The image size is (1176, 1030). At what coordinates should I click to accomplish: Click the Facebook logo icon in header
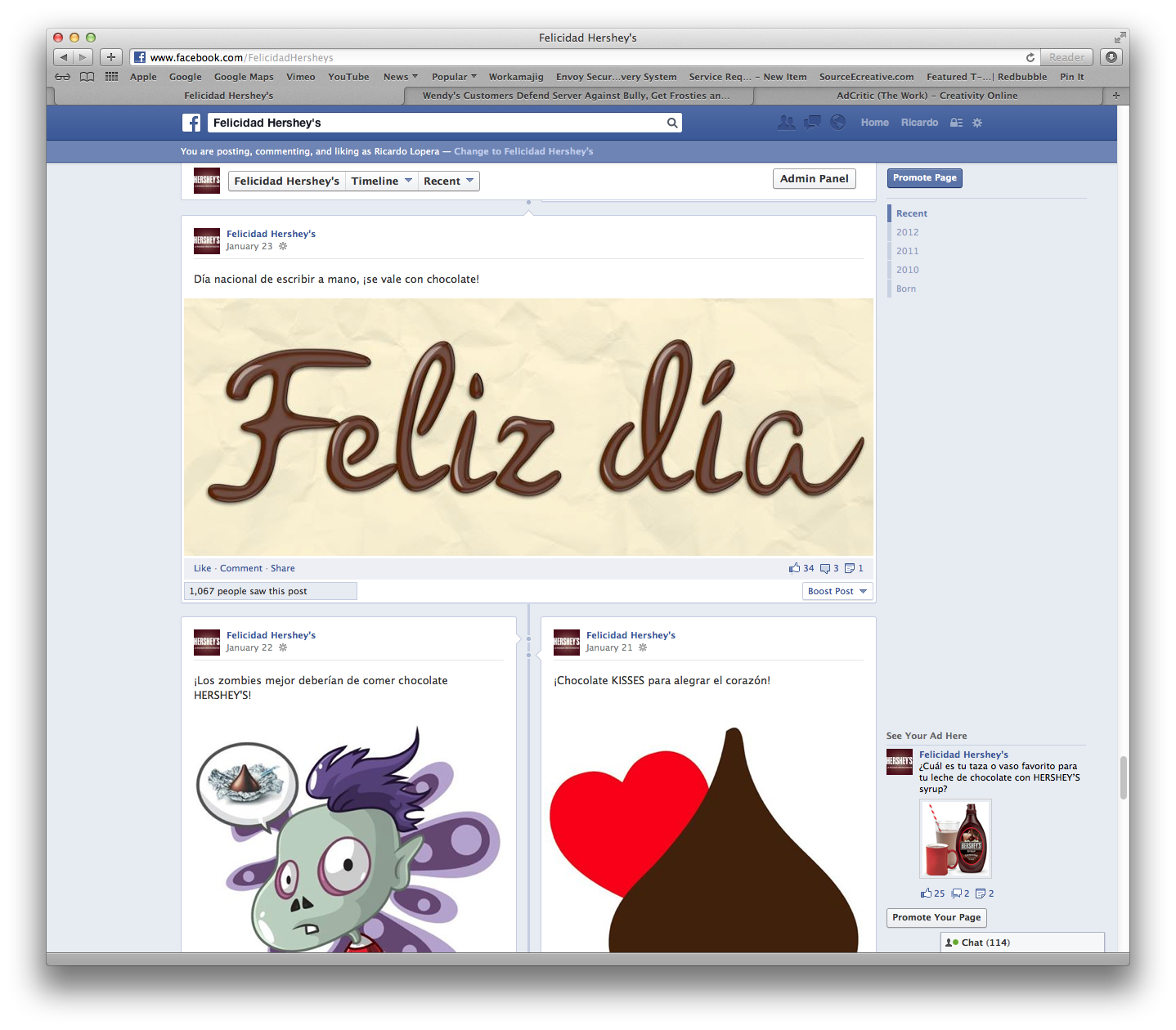pyautogui.click(x=191, y=123)
